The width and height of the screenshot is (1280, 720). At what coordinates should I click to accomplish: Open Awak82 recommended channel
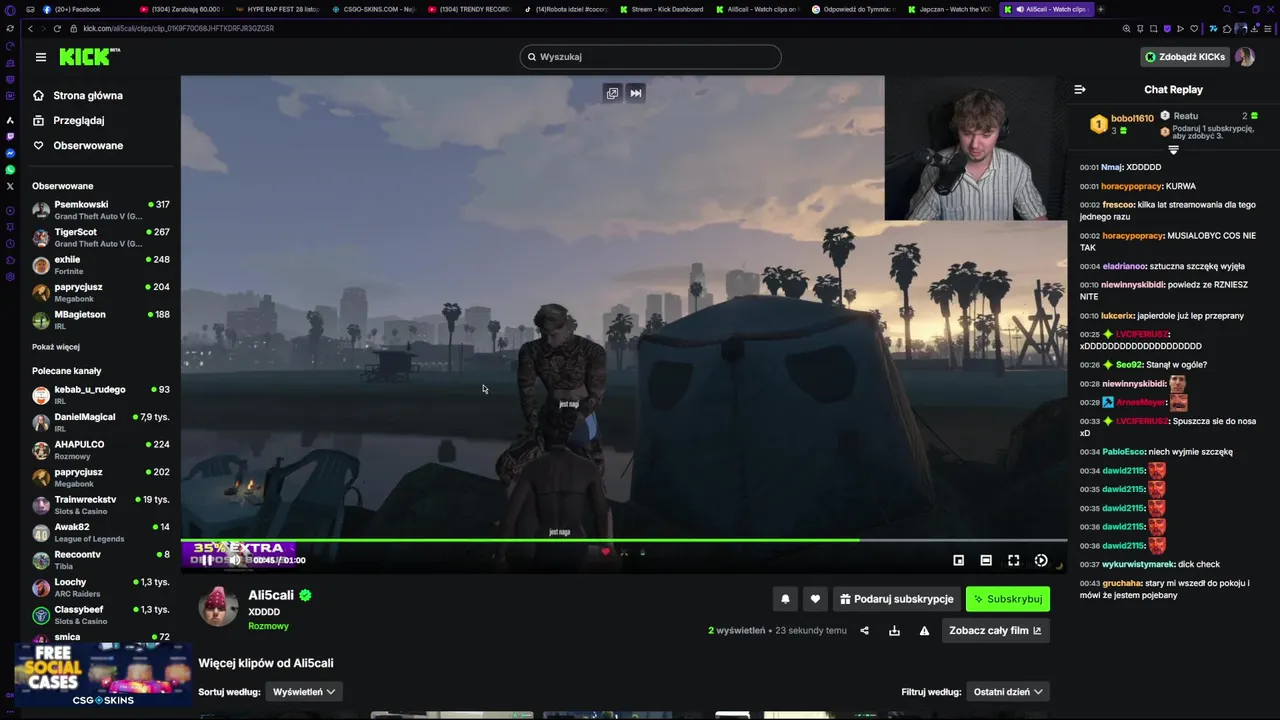pyautogui.click(x=100, y=532)
